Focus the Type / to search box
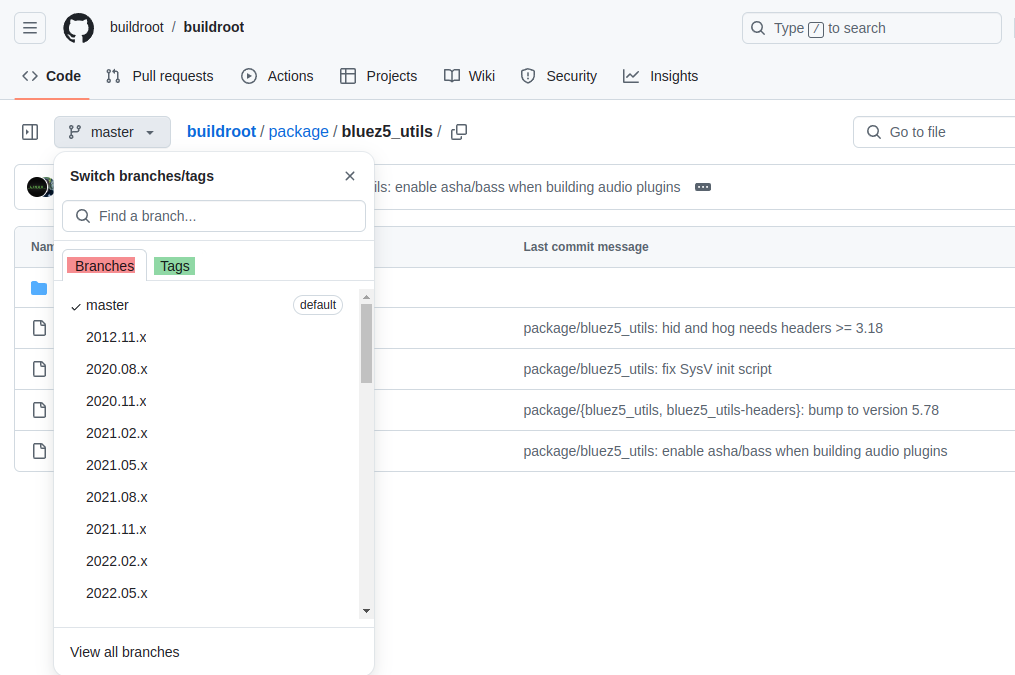 click(x=871, y=28)
